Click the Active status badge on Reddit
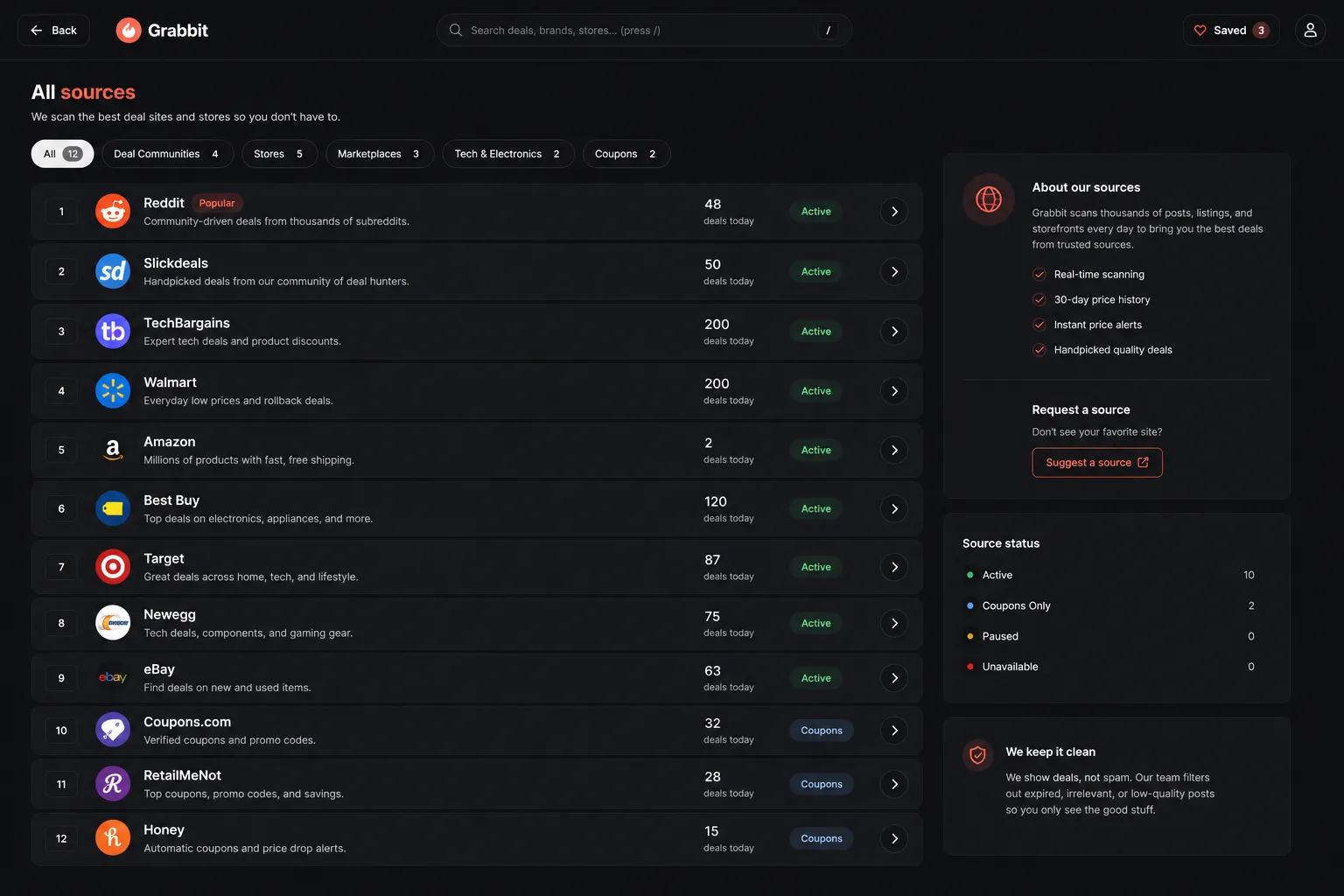1344x896 pixels. (816, 212)
